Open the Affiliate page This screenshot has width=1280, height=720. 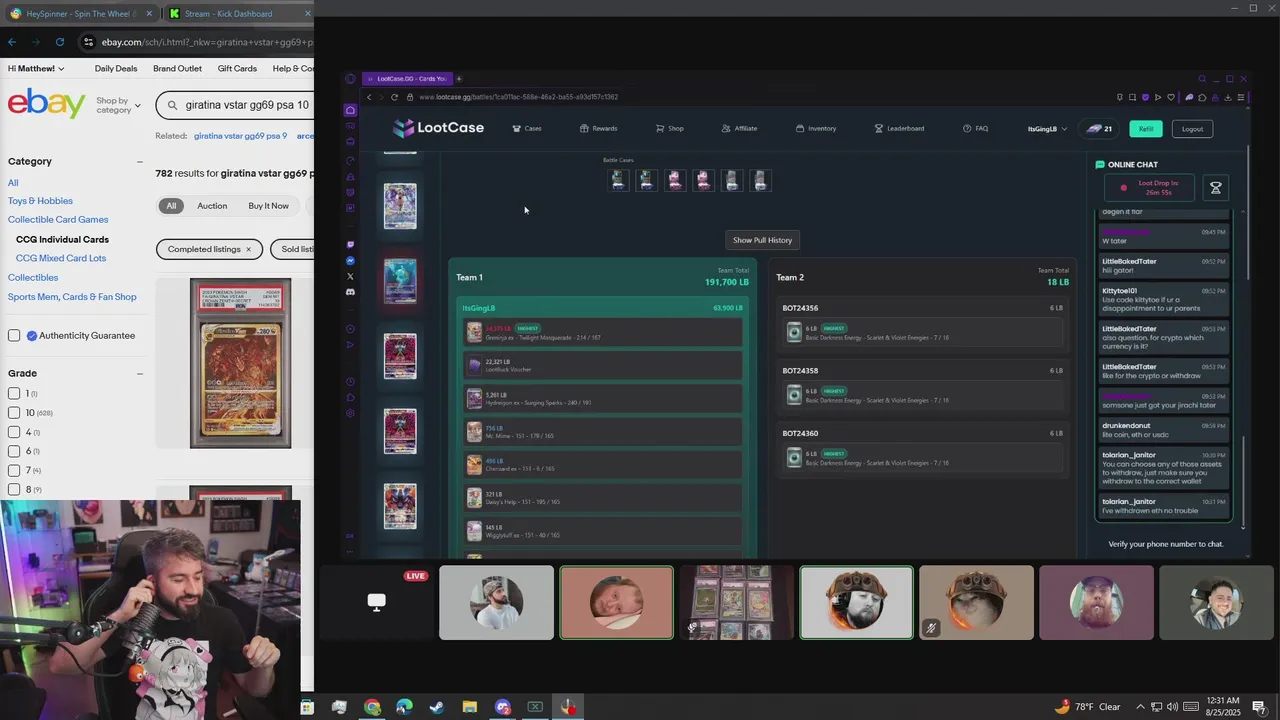pyautogui.click(x=739, y=128)
